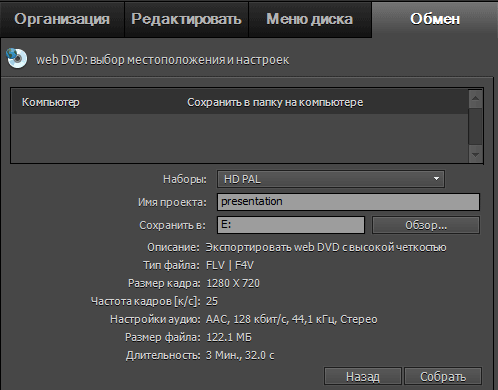Click the web DVD header title text
Viewport: 498px width, 390px height.
[x=162, y=60]
